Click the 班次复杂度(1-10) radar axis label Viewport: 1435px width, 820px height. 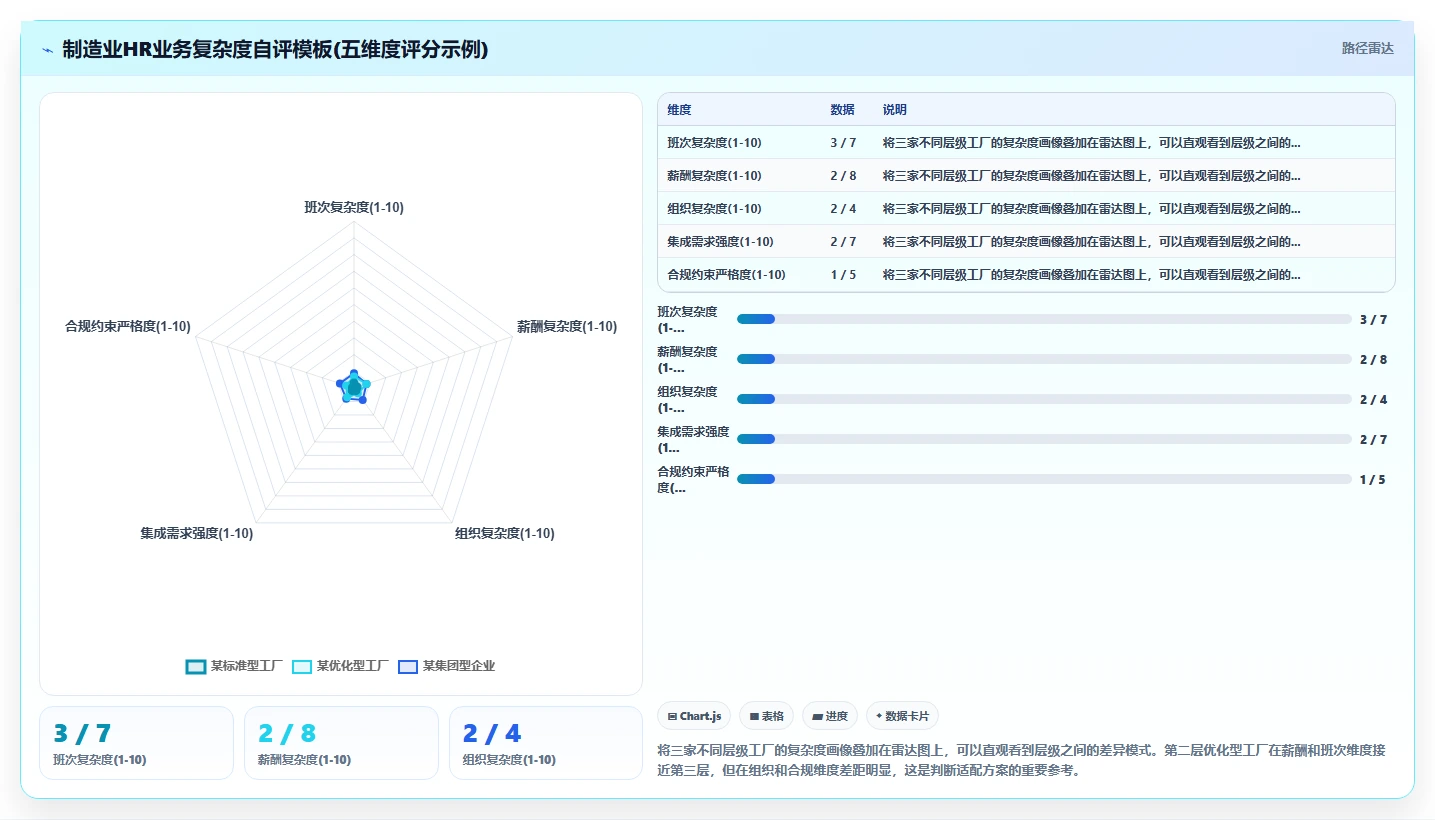coord(354,208)
